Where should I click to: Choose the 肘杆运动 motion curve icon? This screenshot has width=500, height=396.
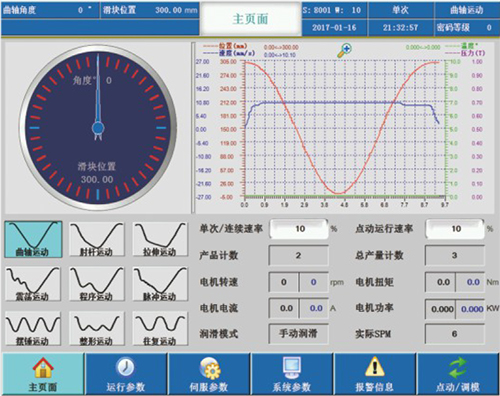[97, 239]
